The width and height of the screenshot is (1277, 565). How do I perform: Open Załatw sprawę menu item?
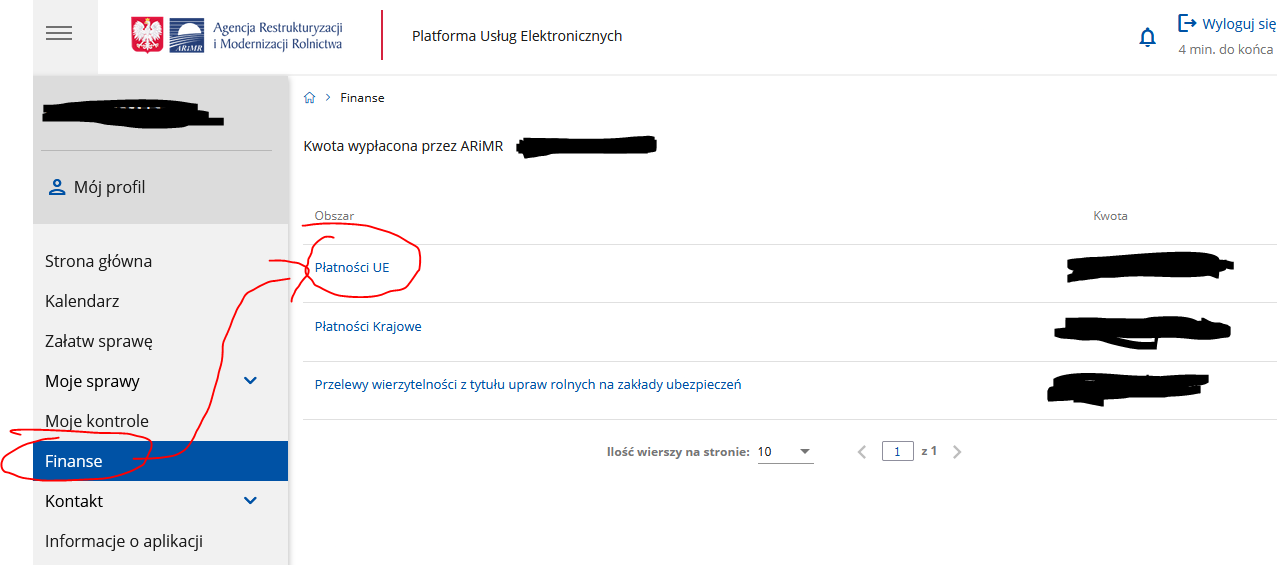point(98,341)
